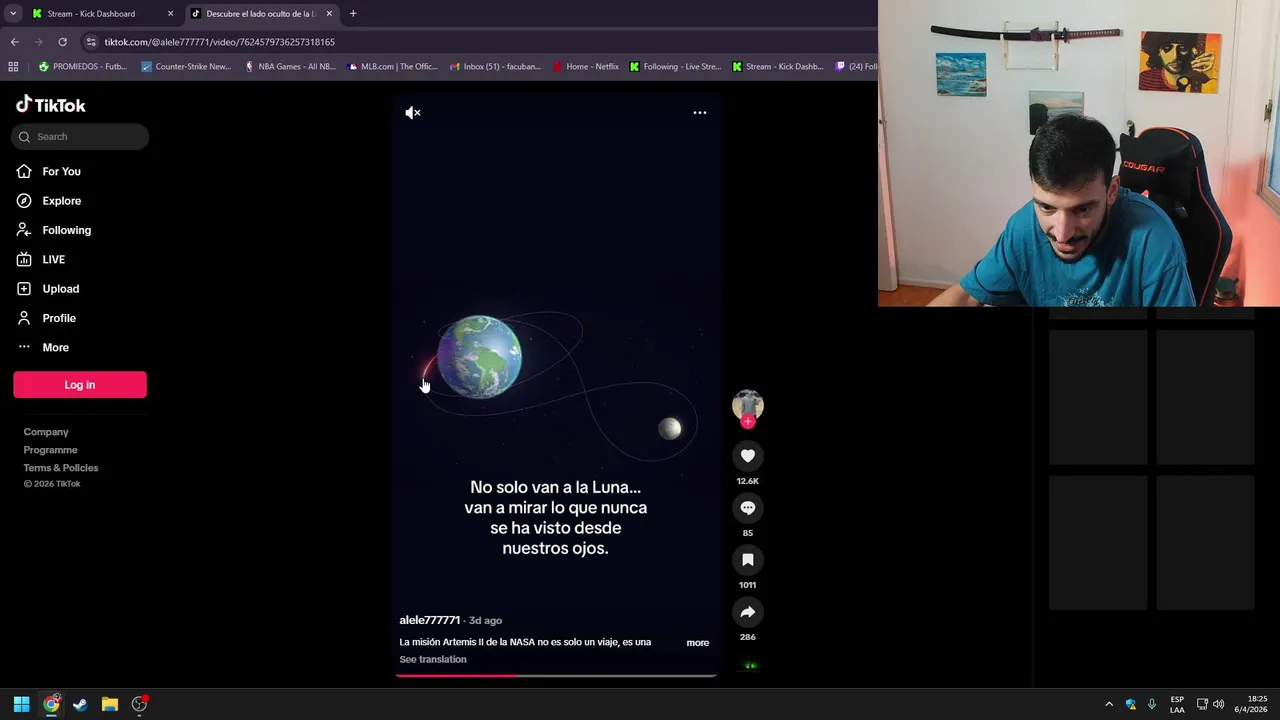Open the creator's avatar thumbnail
This screenshot has height=720, width=1280.
748,404
